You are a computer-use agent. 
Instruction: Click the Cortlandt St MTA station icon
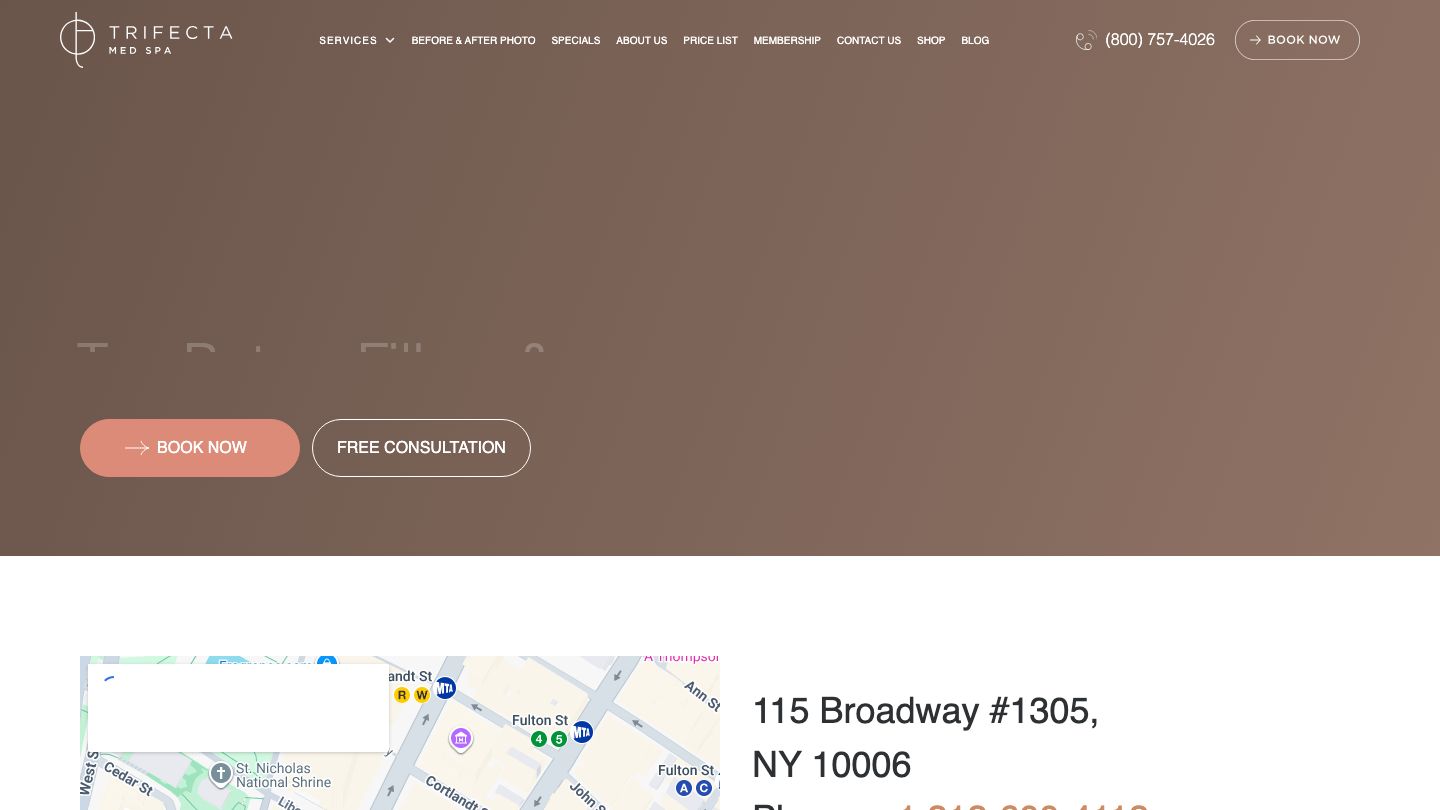coord(445,688)
